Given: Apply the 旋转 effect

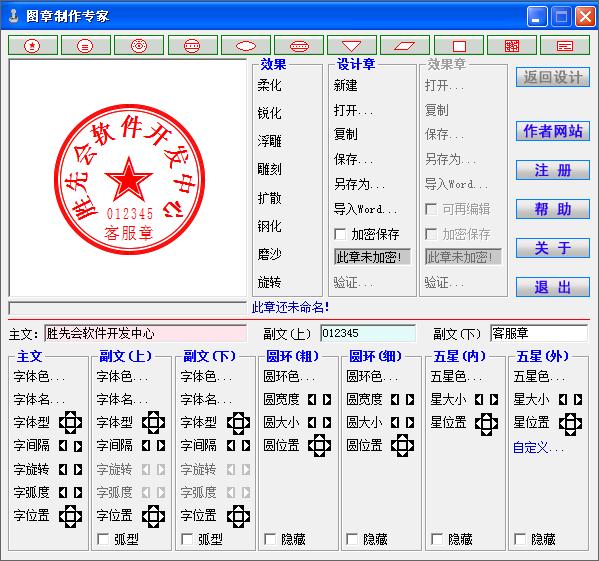Looking at the screenshot, I should tap(269, 282).
